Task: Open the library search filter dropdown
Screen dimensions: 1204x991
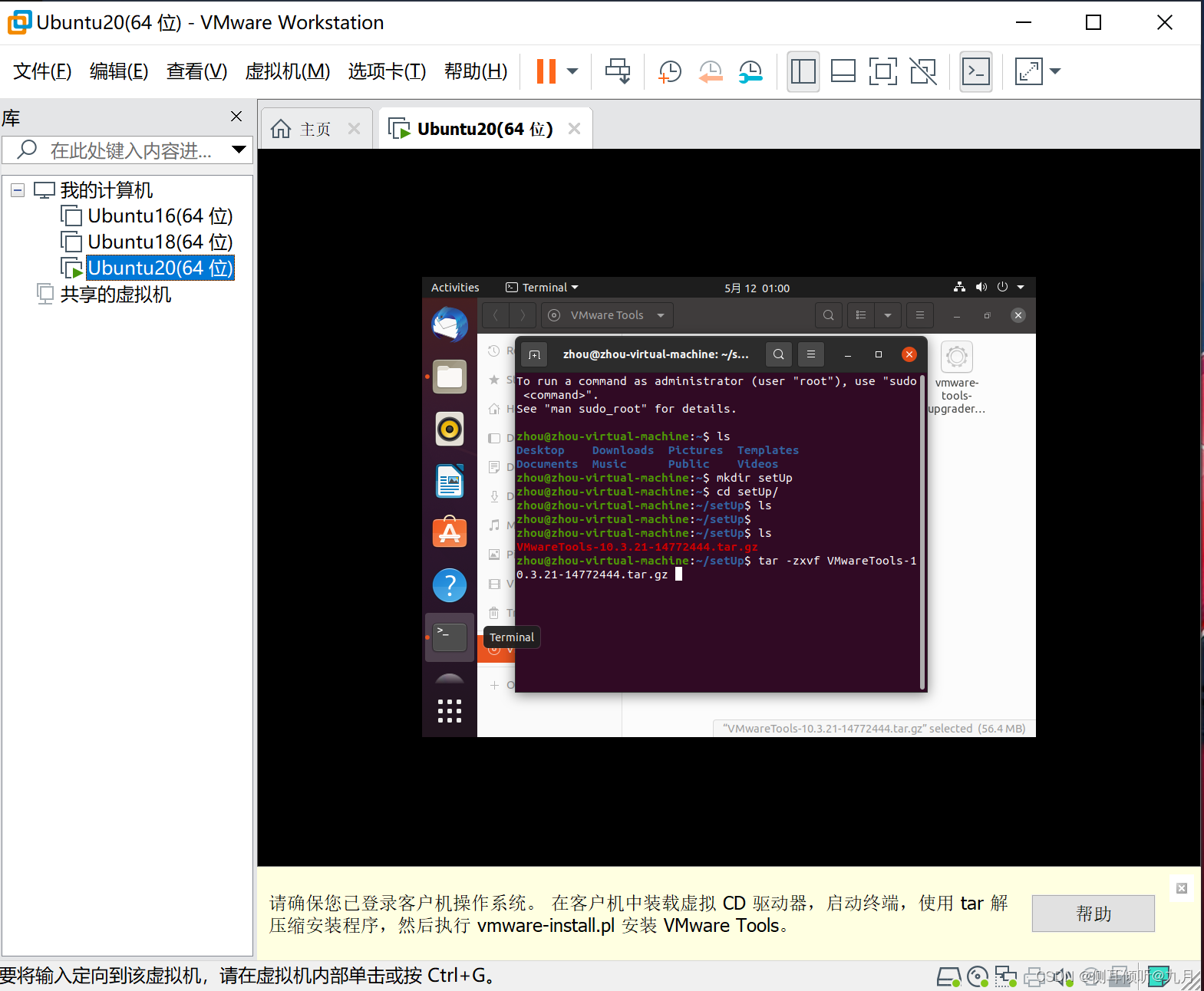Action: point(239,150)
